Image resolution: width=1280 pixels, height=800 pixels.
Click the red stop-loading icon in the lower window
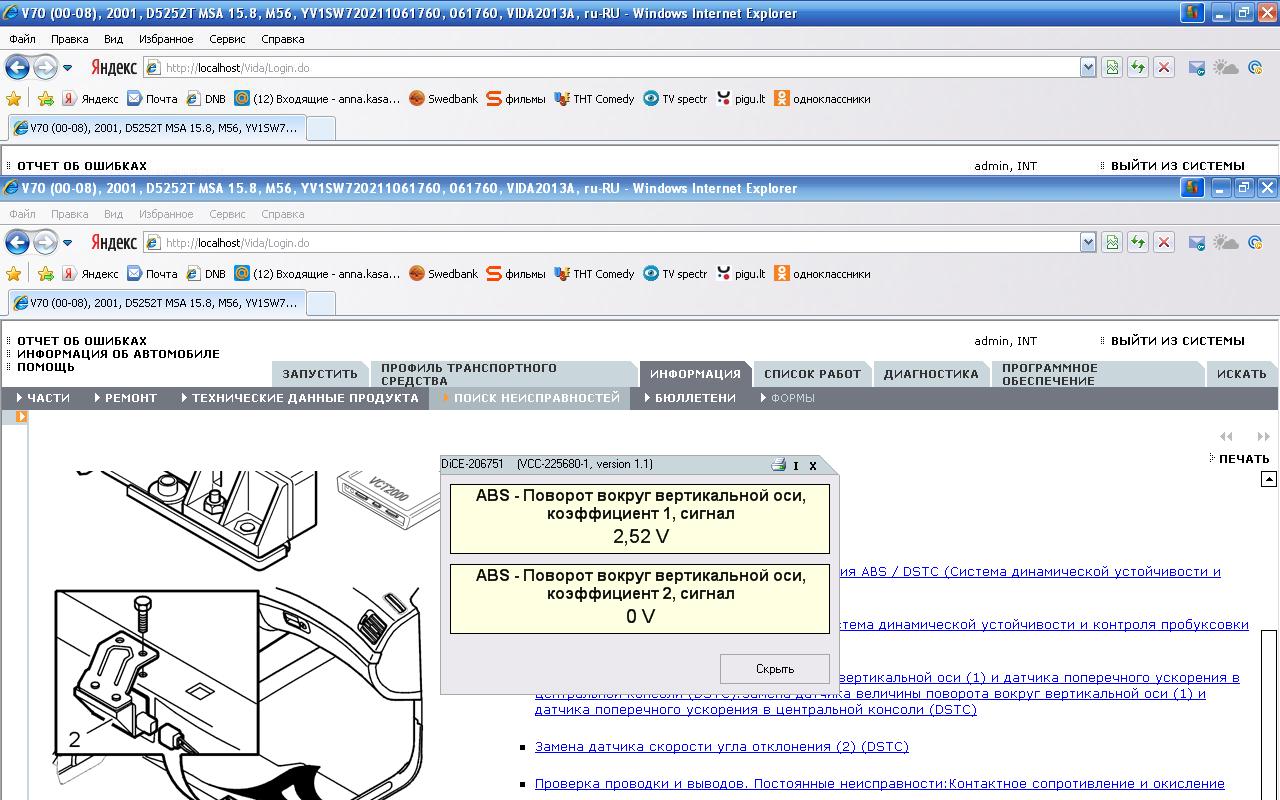[1163, 243]
